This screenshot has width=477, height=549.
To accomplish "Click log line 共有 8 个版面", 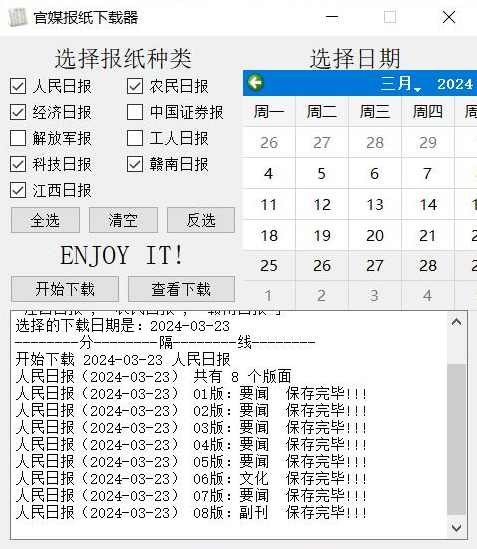I will click(x=153, y=376).
